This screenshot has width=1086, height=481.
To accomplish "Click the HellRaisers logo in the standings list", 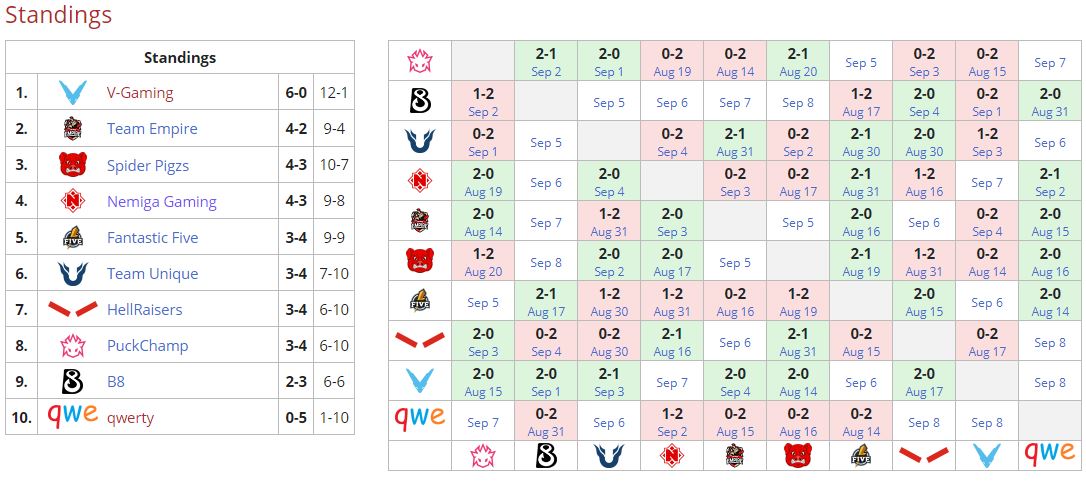I will (71, 309).
